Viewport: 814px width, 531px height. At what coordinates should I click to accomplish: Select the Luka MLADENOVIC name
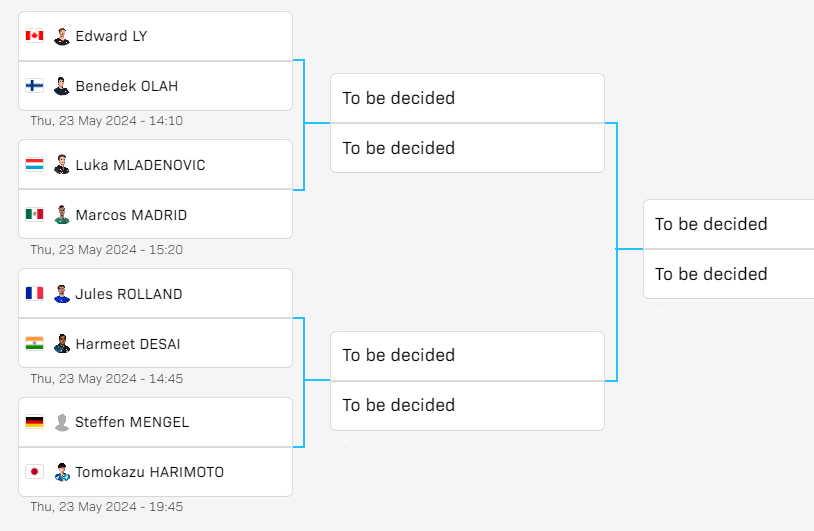click(141, 165)
